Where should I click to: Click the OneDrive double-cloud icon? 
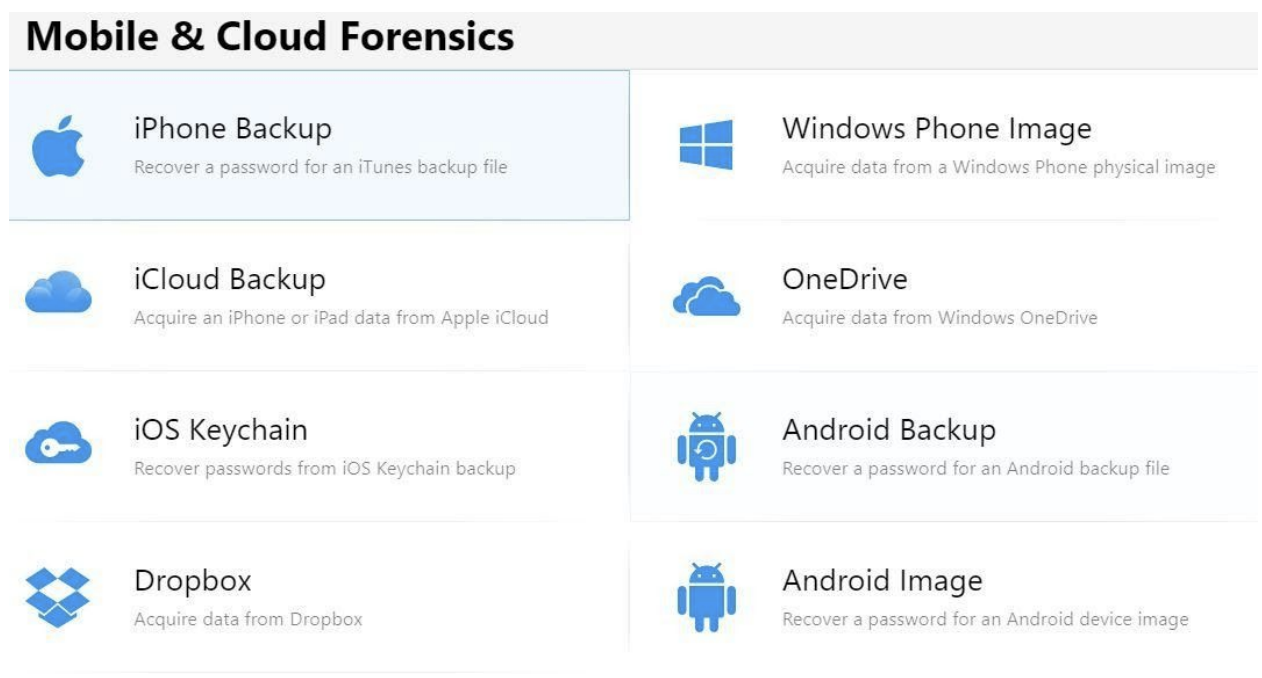point(706,297)
